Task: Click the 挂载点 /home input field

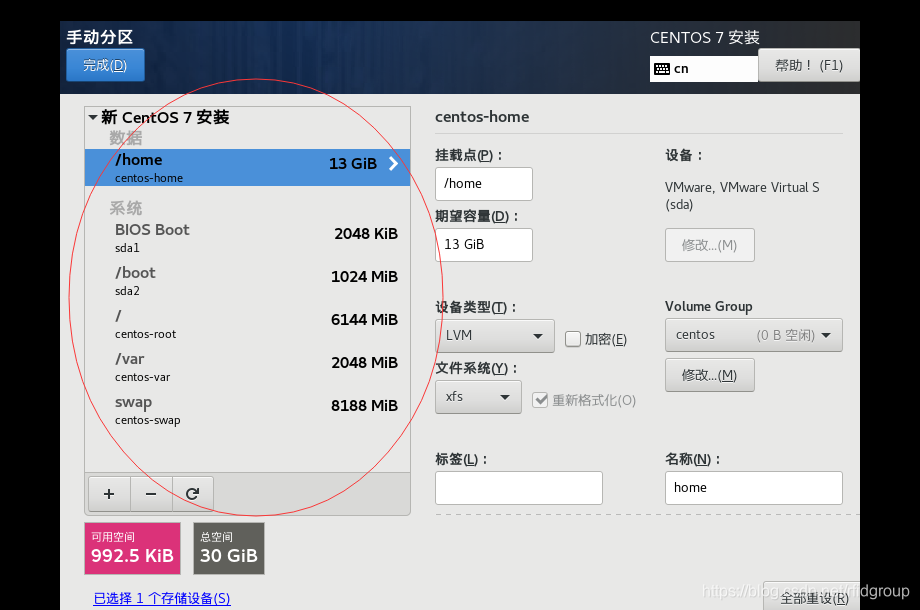Action: pos(483,184)
